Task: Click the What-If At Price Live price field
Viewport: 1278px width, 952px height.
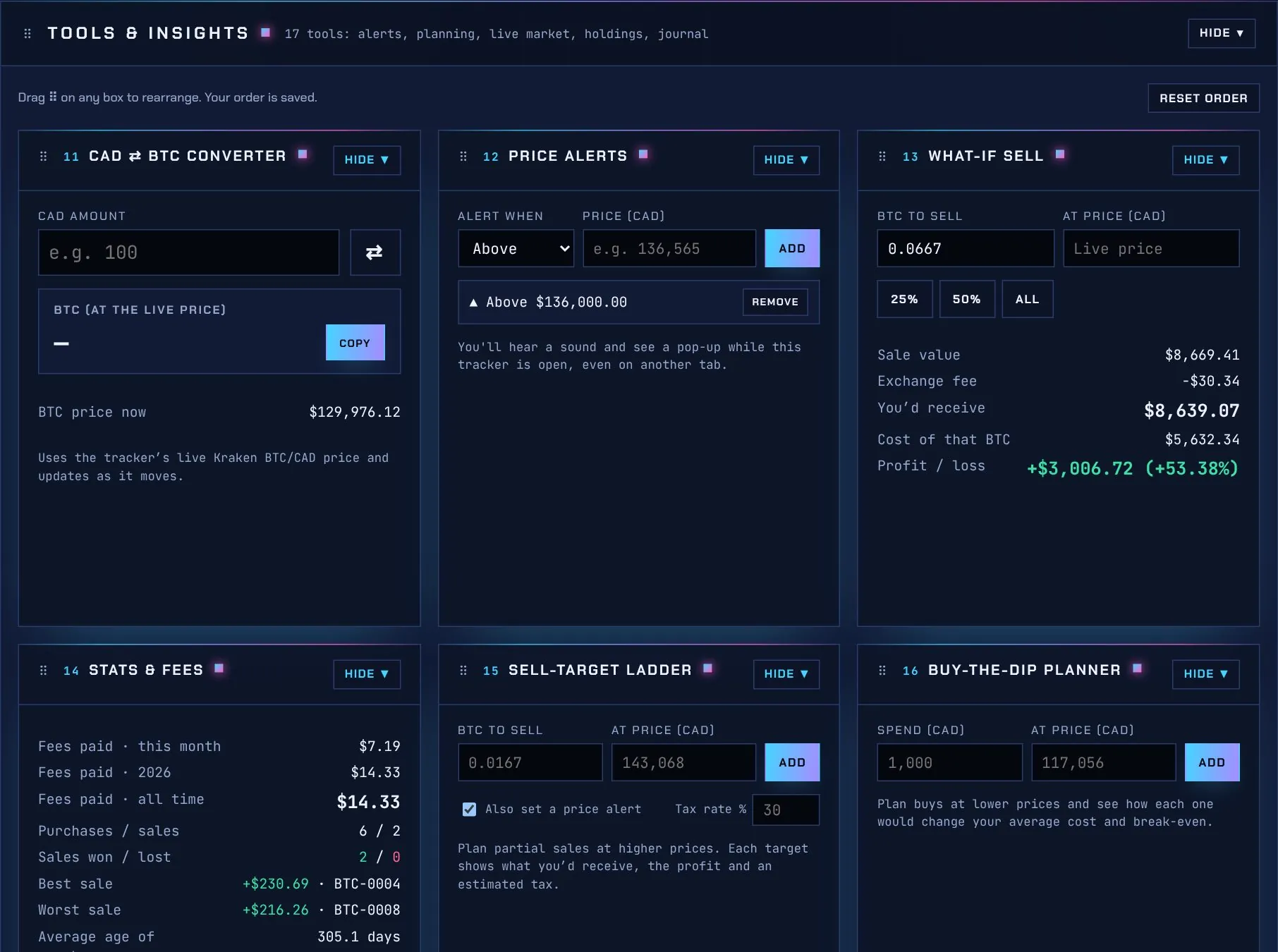Action: (x=1151, y=248)
